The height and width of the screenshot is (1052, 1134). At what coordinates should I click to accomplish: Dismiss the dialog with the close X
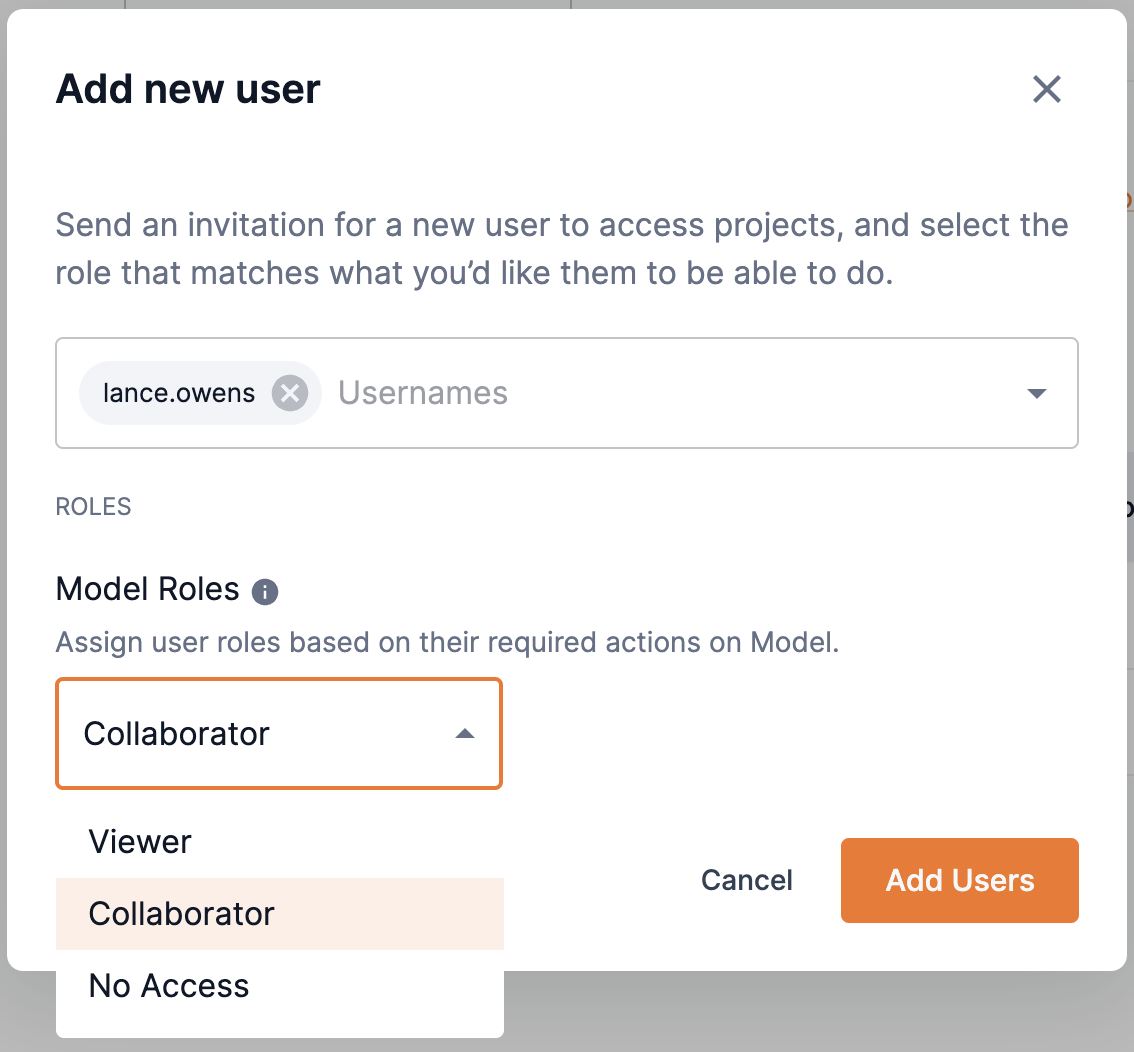(x=1046, y=89)
